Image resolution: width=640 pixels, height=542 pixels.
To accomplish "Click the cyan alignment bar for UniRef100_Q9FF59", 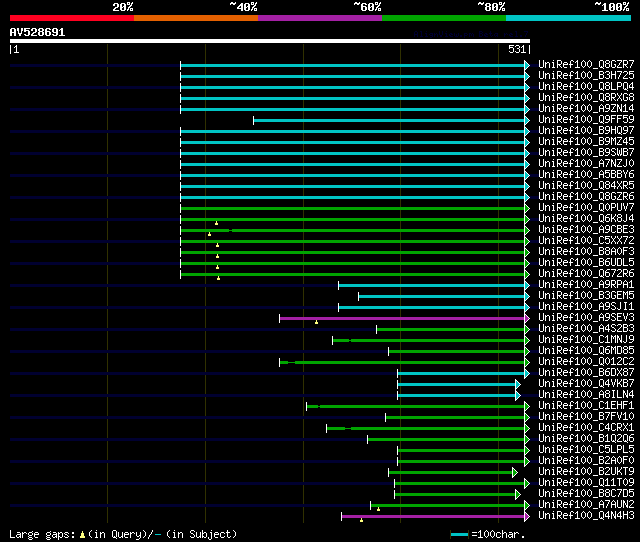I will click(389, 120).
